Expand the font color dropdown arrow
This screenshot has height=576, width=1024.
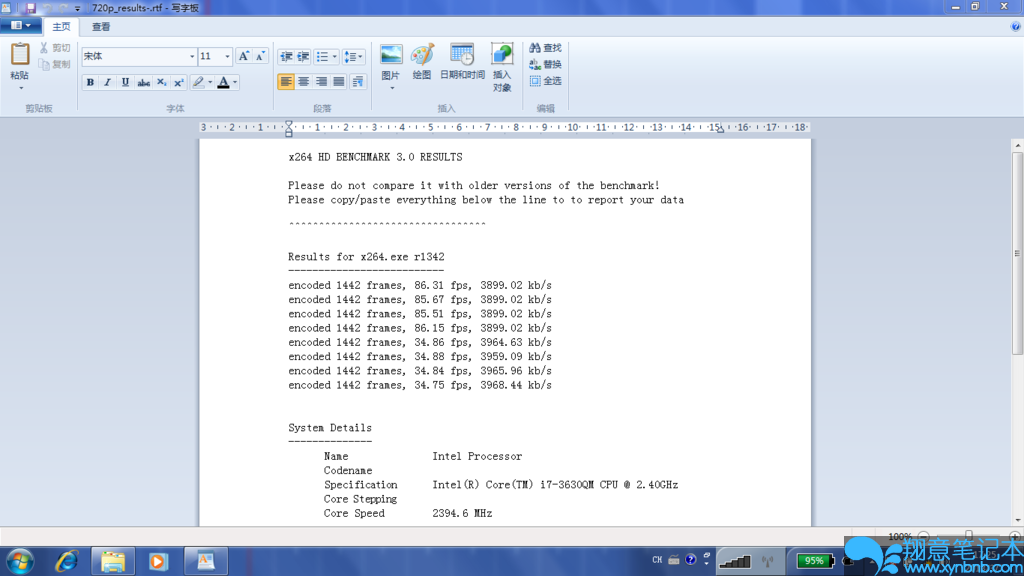point(235,82)
